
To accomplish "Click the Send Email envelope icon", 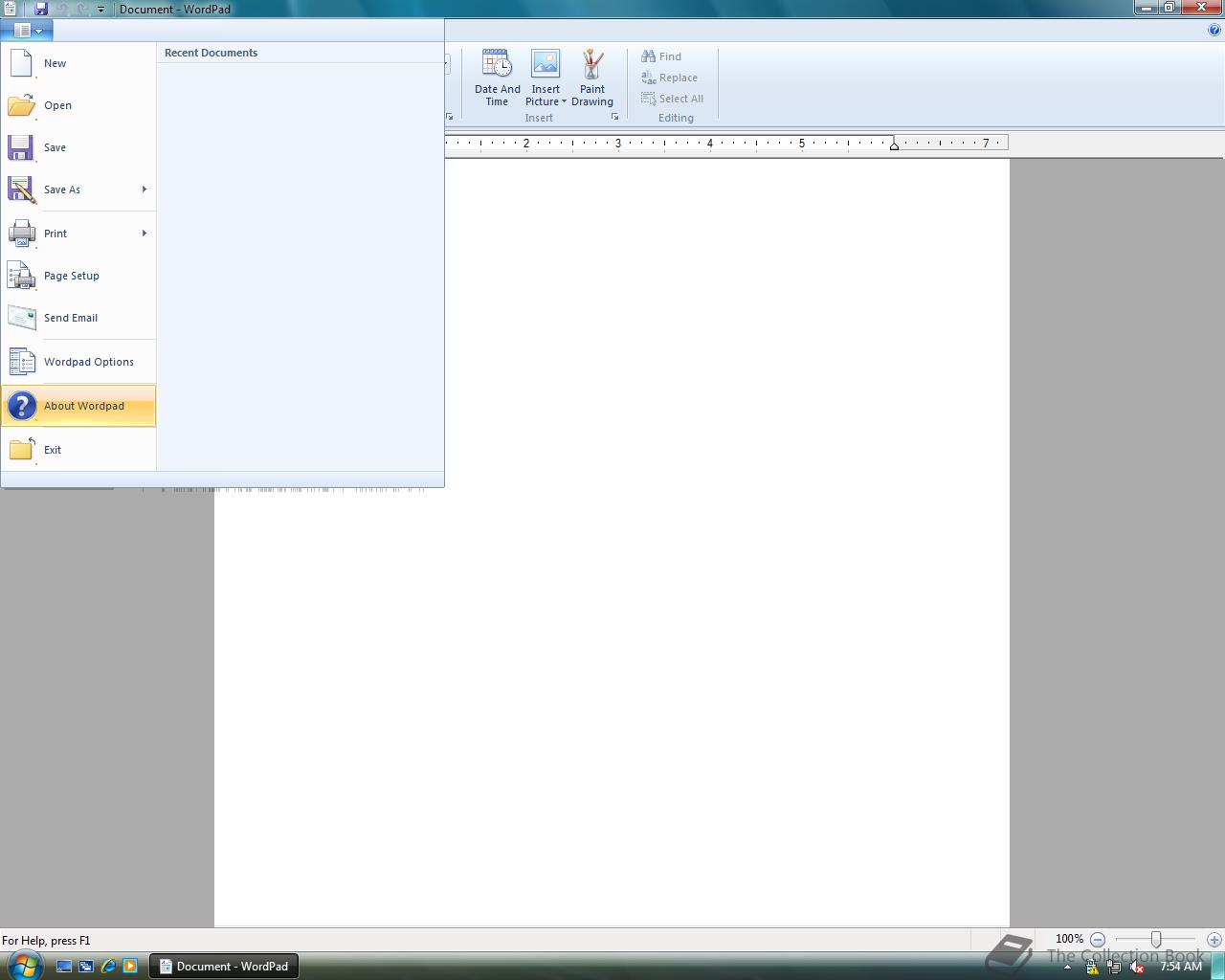I will pyautogui.click(x=21, y=318).
